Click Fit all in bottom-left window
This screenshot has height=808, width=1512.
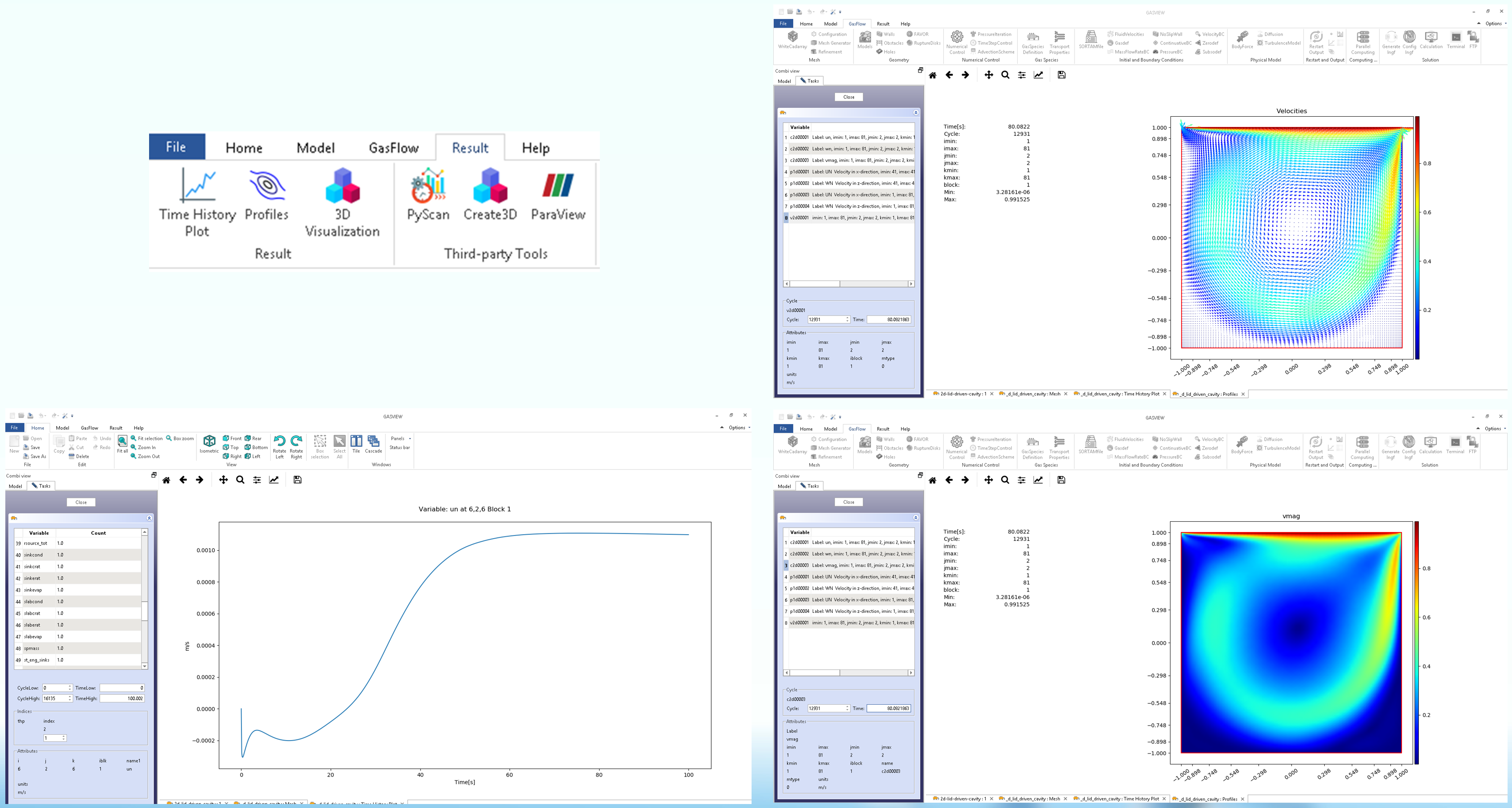122,445
